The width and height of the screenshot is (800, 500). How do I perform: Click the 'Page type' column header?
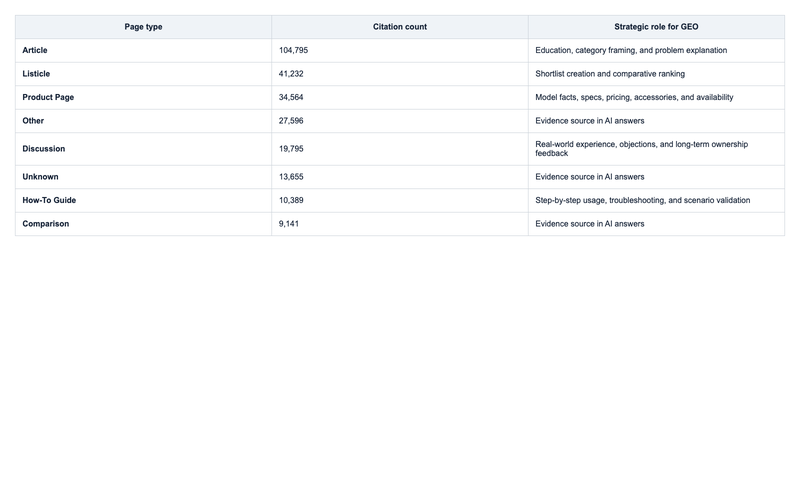tap(143, 27)
